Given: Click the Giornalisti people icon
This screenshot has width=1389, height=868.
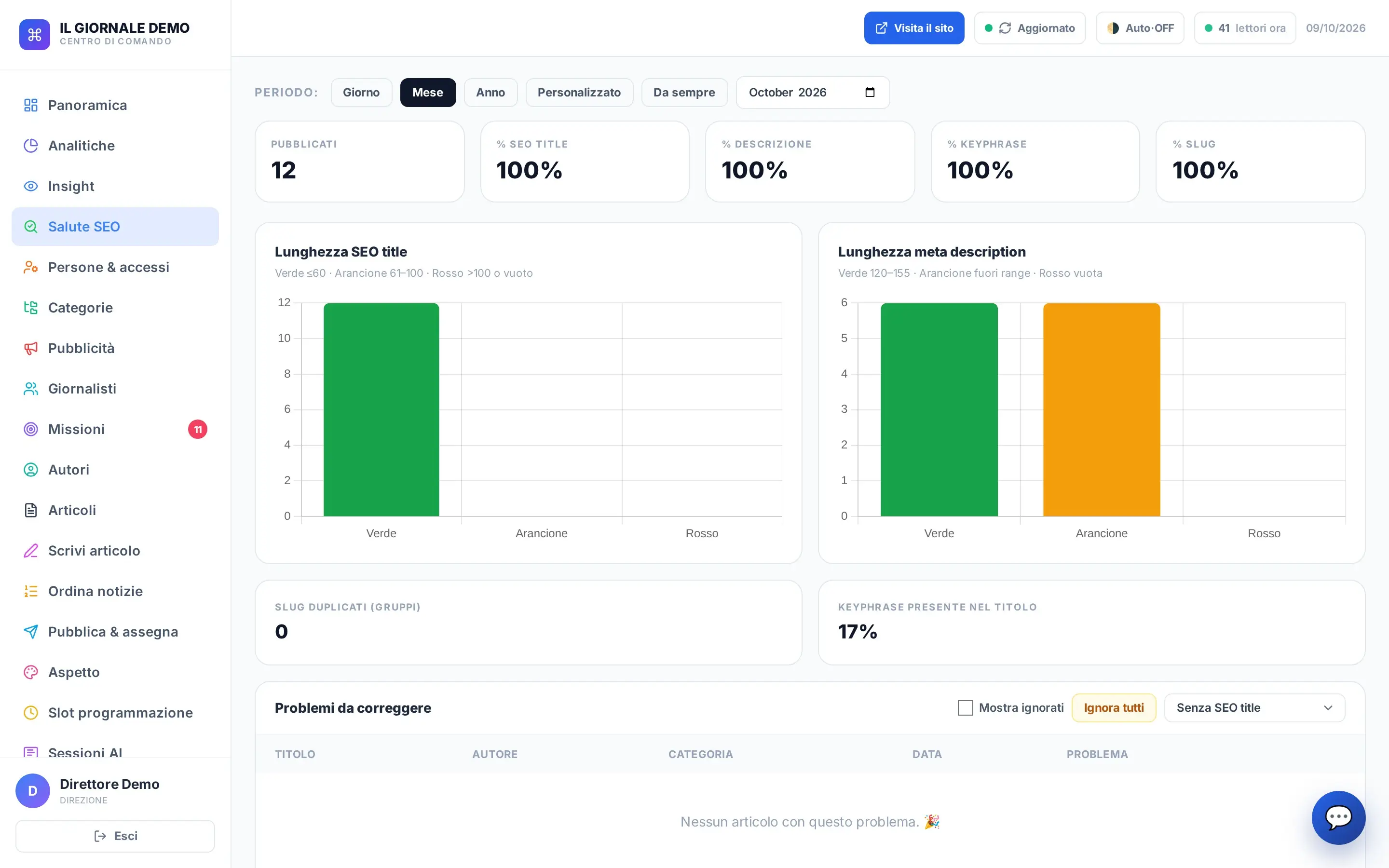Looking at the screenshot, I should tap(31, 389).
